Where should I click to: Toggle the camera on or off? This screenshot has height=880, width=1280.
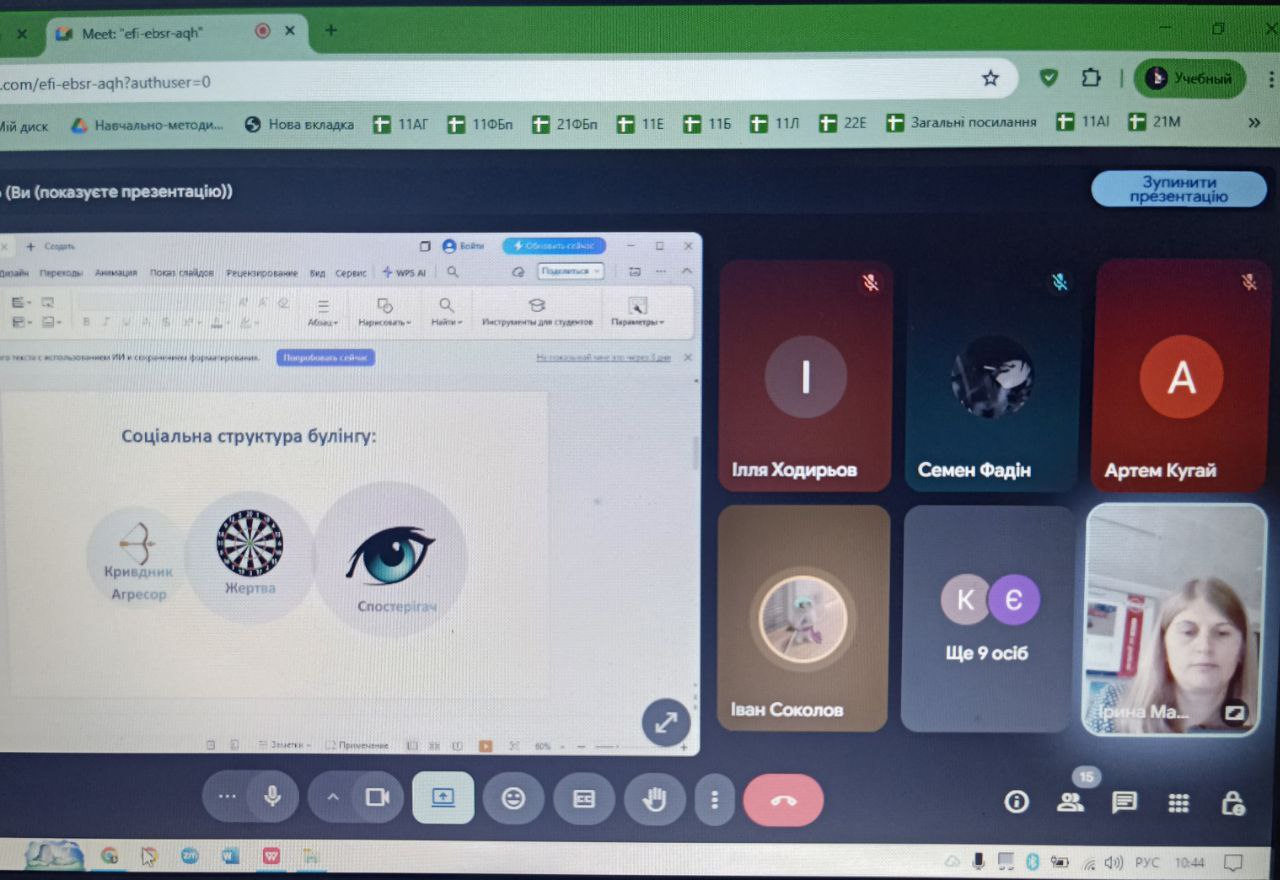pyautogui.click(x=377, y=797)
